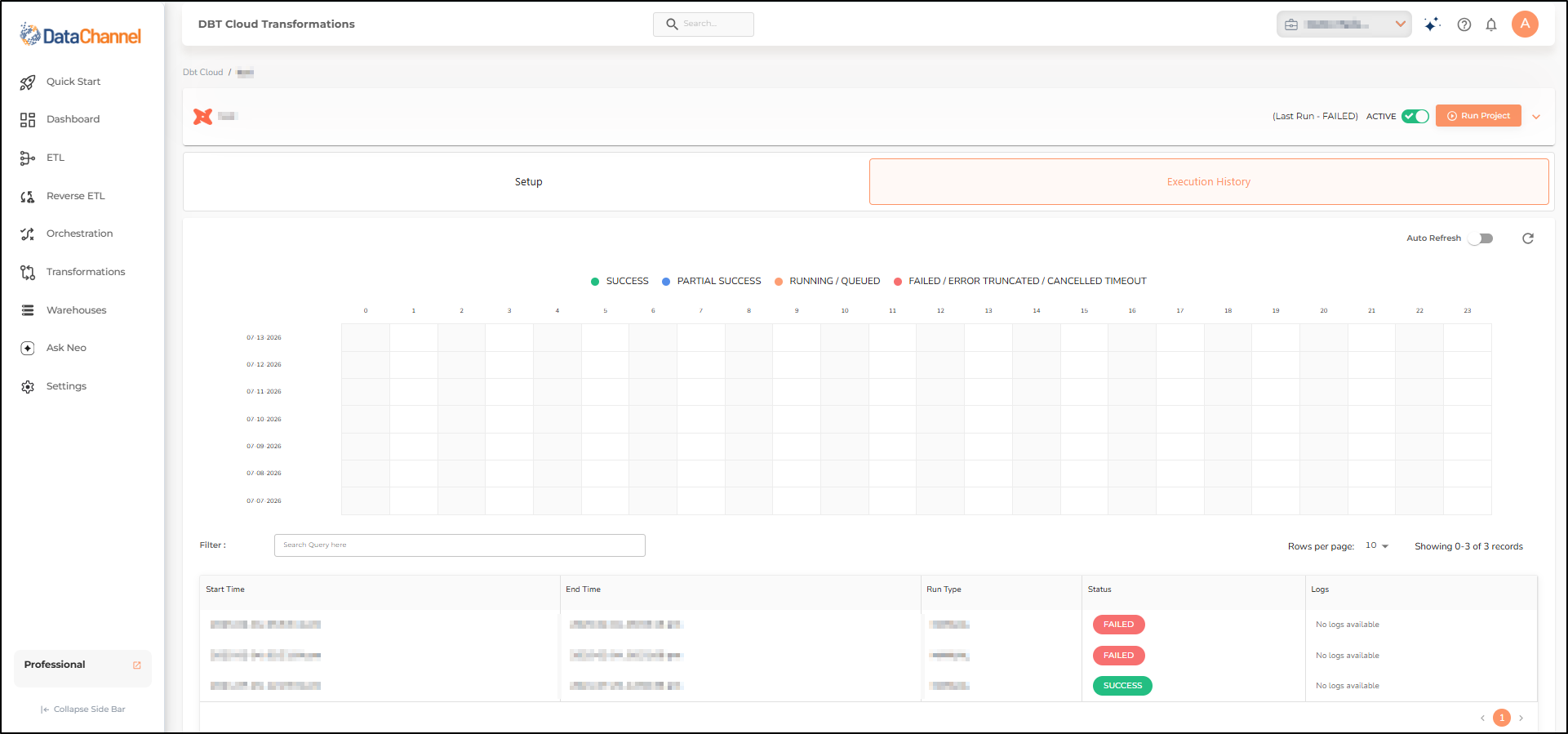The height and width of the screenshot is (734, 1568).
Task: Go to Transformations in the sidebar
Action: coord(86,273)
